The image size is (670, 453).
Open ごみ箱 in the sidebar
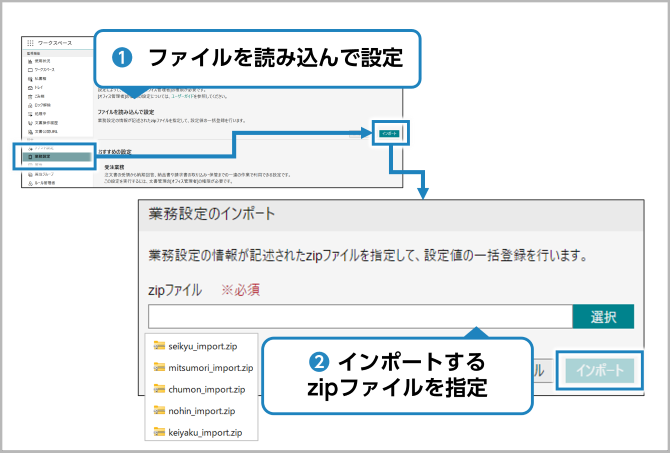[36, 96]
